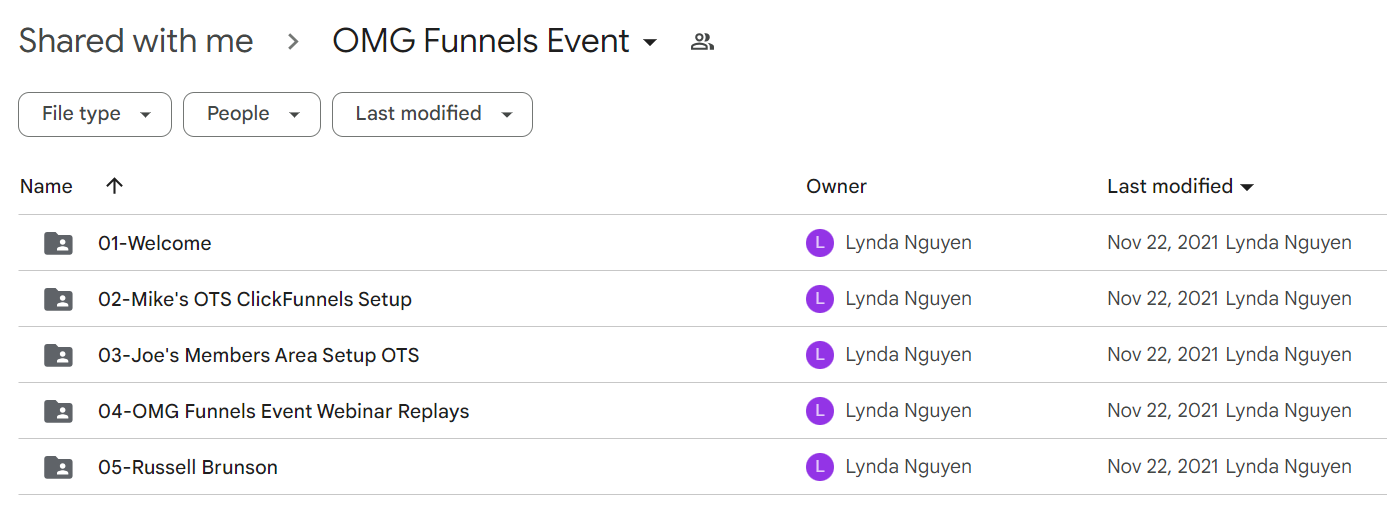The height and width of the screenshot is (515, 1387).
Task: Click the shared people icon next to folder title
Action: [703, 42]
